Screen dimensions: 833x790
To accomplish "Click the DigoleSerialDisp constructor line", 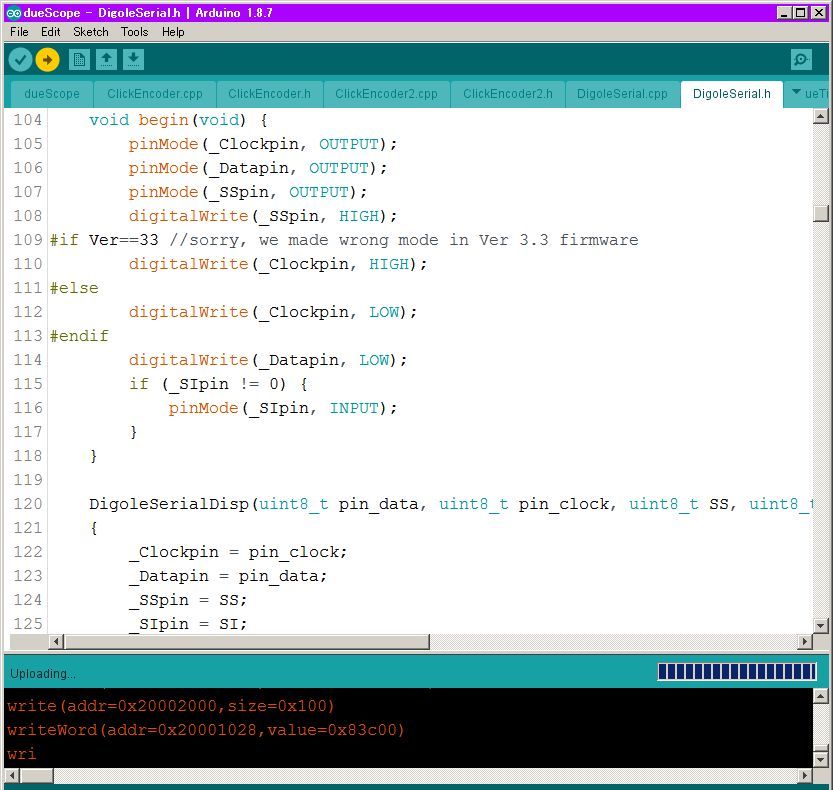I will tap(450, 504).
